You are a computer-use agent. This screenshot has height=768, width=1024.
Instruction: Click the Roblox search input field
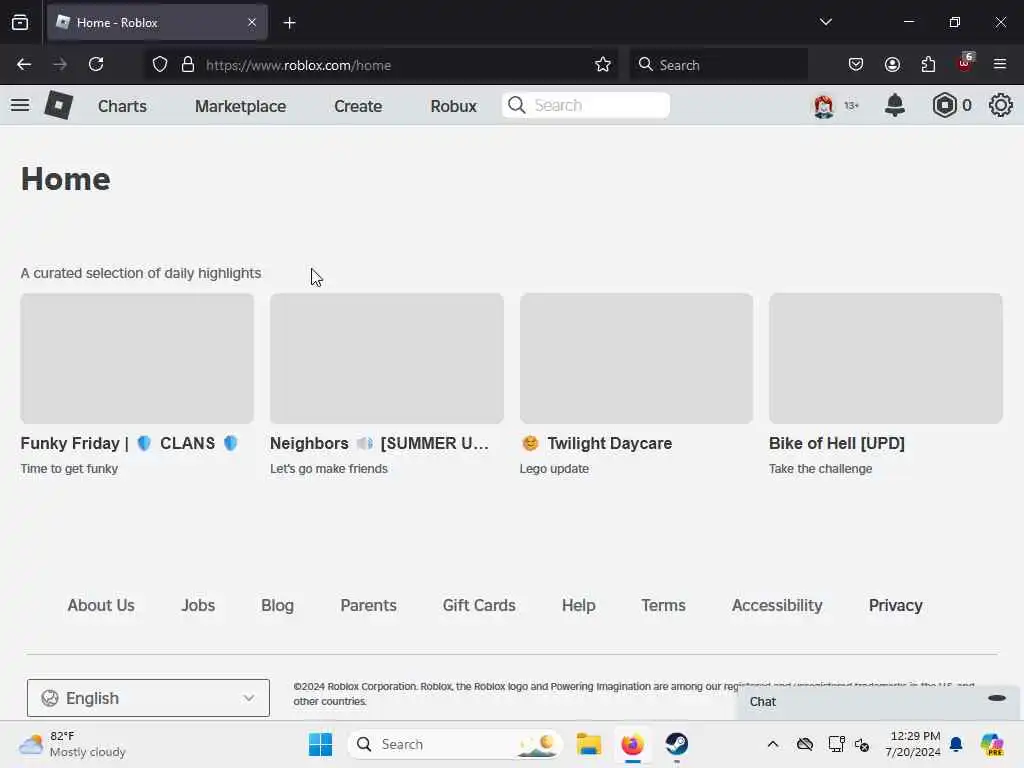(x=586, y=105)
